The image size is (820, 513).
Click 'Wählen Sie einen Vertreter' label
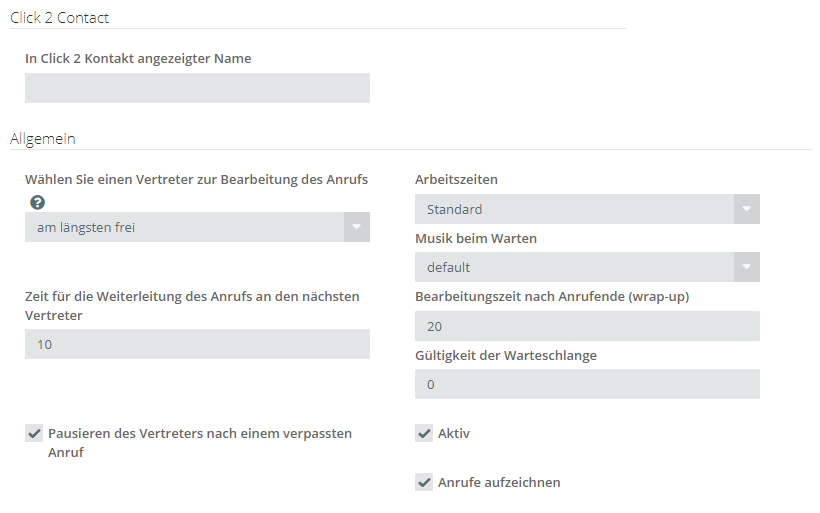point(197,179)
